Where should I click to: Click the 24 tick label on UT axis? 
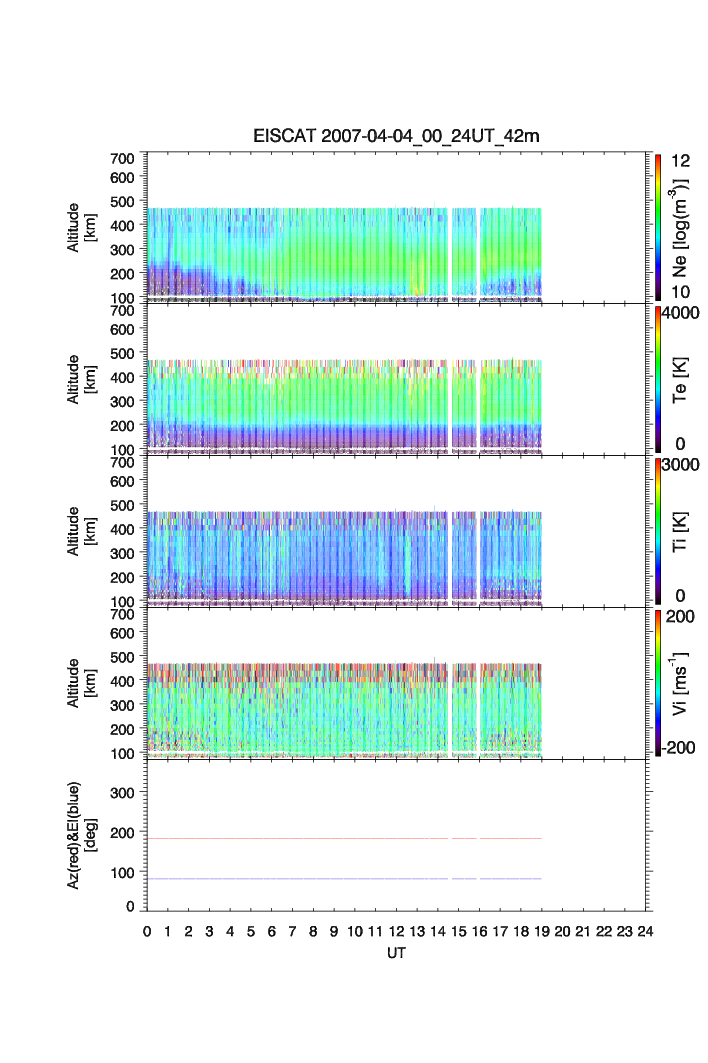645,931
